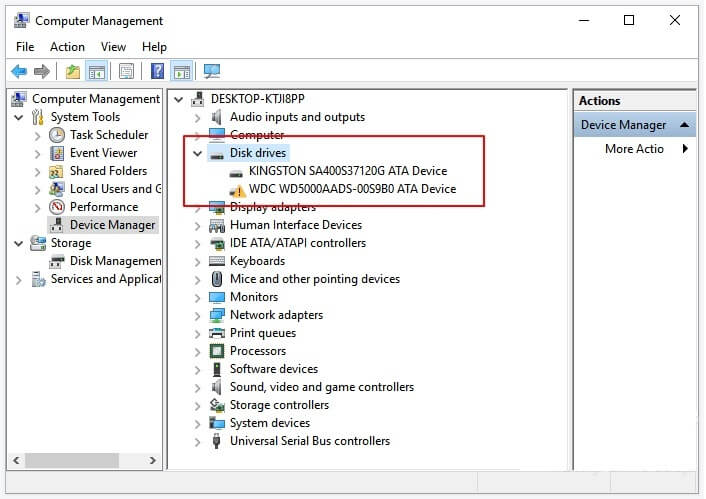706x499 pixels.
Task: Click Scan for hardware changes monitor icon
Action: tap(212, 71)
